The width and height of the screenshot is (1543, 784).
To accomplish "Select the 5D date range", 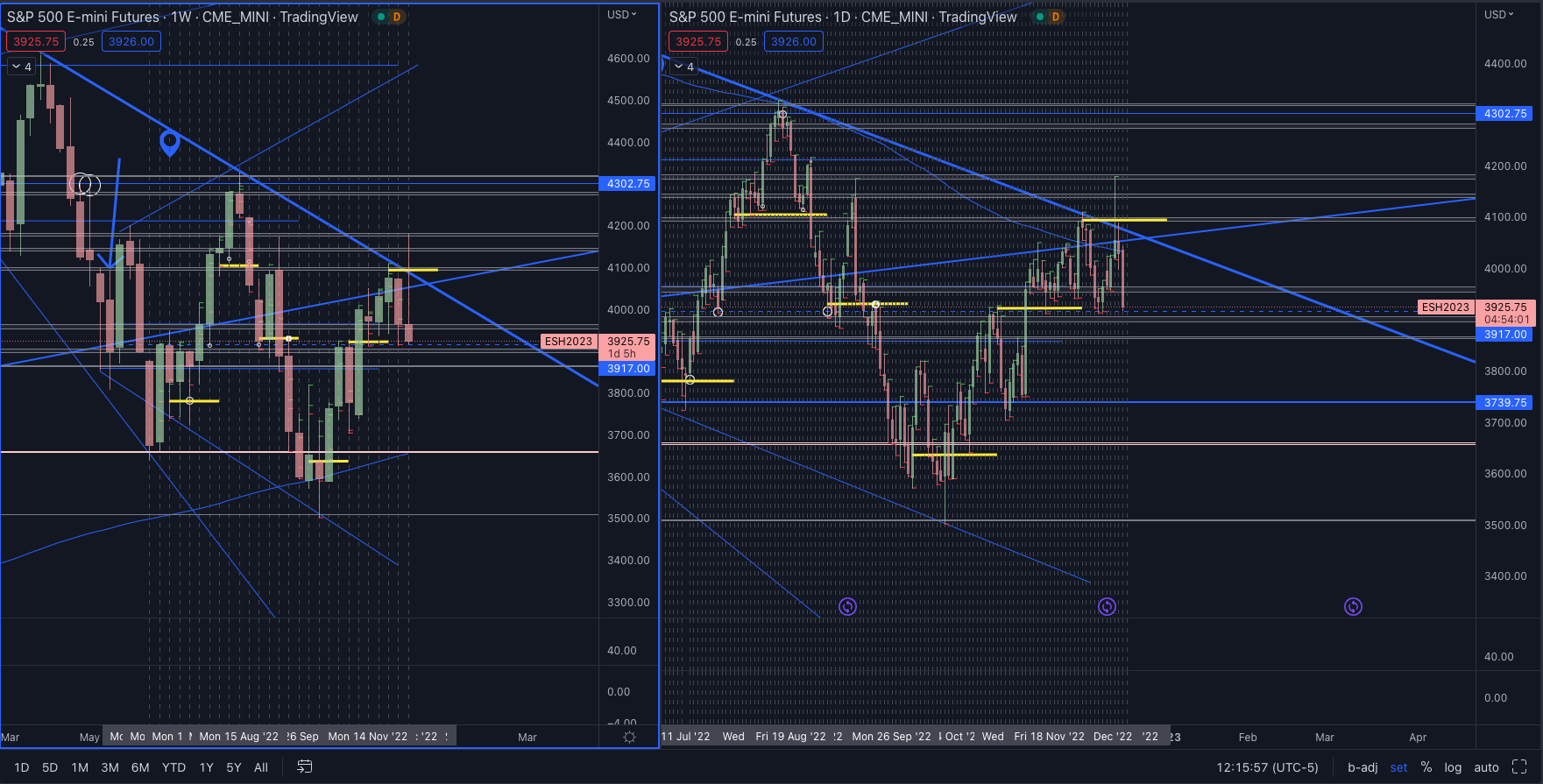I will (50, 767).
